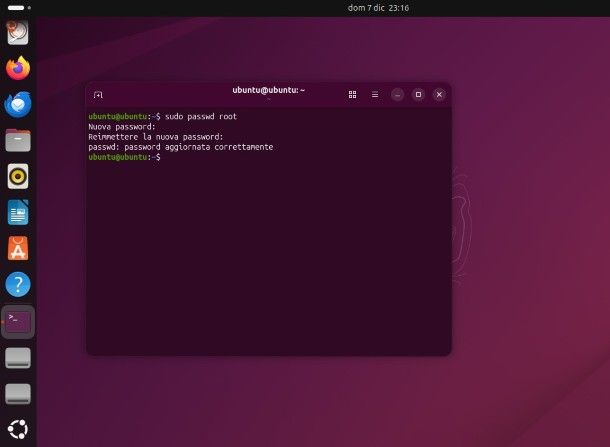The image size is (610, 447).
Task: Minimize the terminal window
Action: click(x=397, y=94)
